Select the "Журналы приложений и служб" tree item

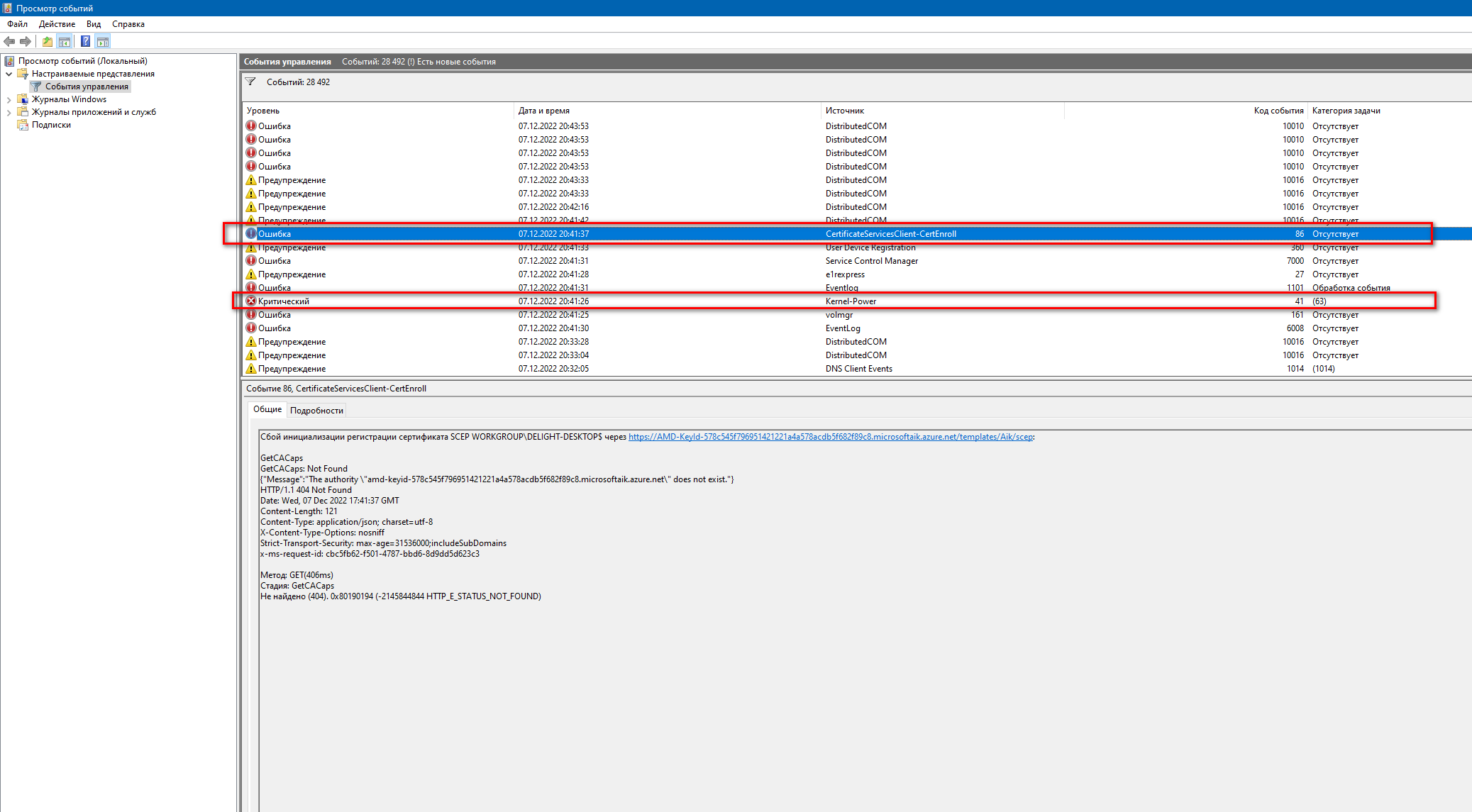[x=94, y=112]
